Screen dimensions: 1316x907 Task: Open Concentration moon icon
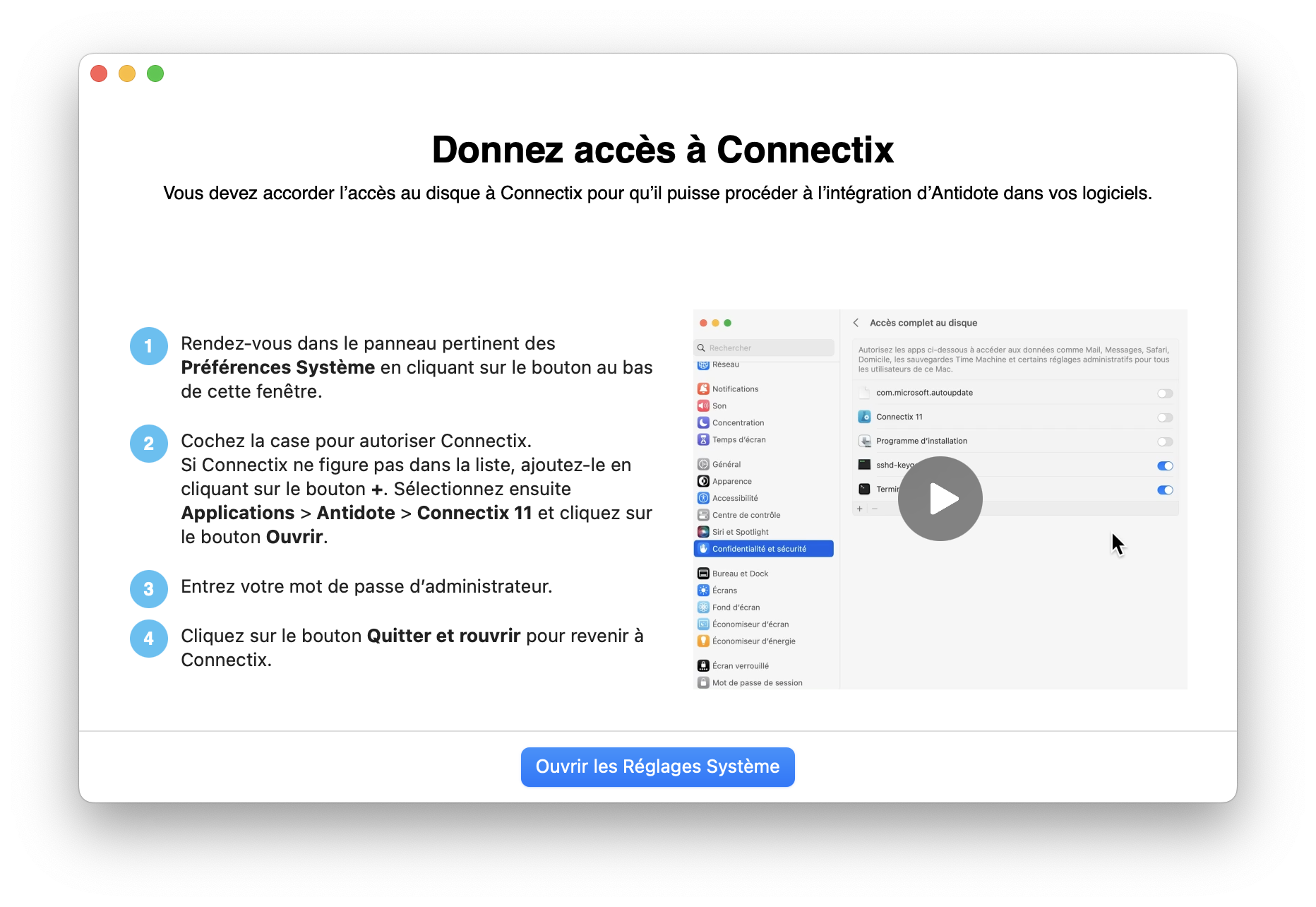click(x=703, y=422)
